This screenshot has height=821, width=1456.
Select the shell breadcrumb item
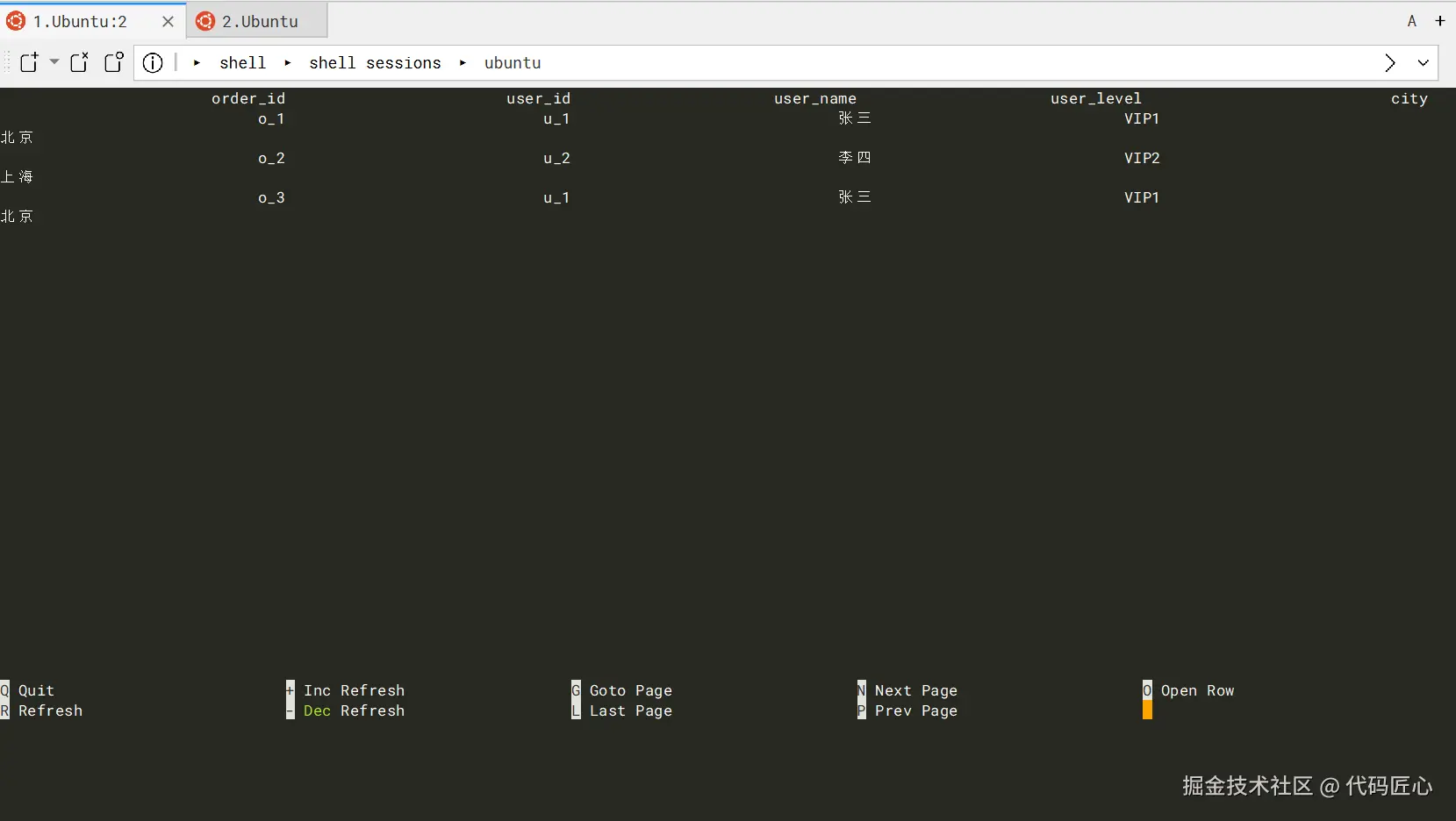pos(243,63)
